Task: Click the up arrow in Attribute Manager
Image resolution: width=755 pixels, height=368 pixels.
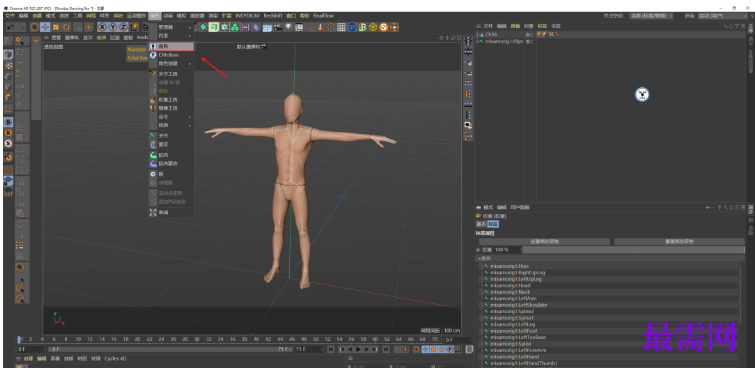Action: point(719,208)
